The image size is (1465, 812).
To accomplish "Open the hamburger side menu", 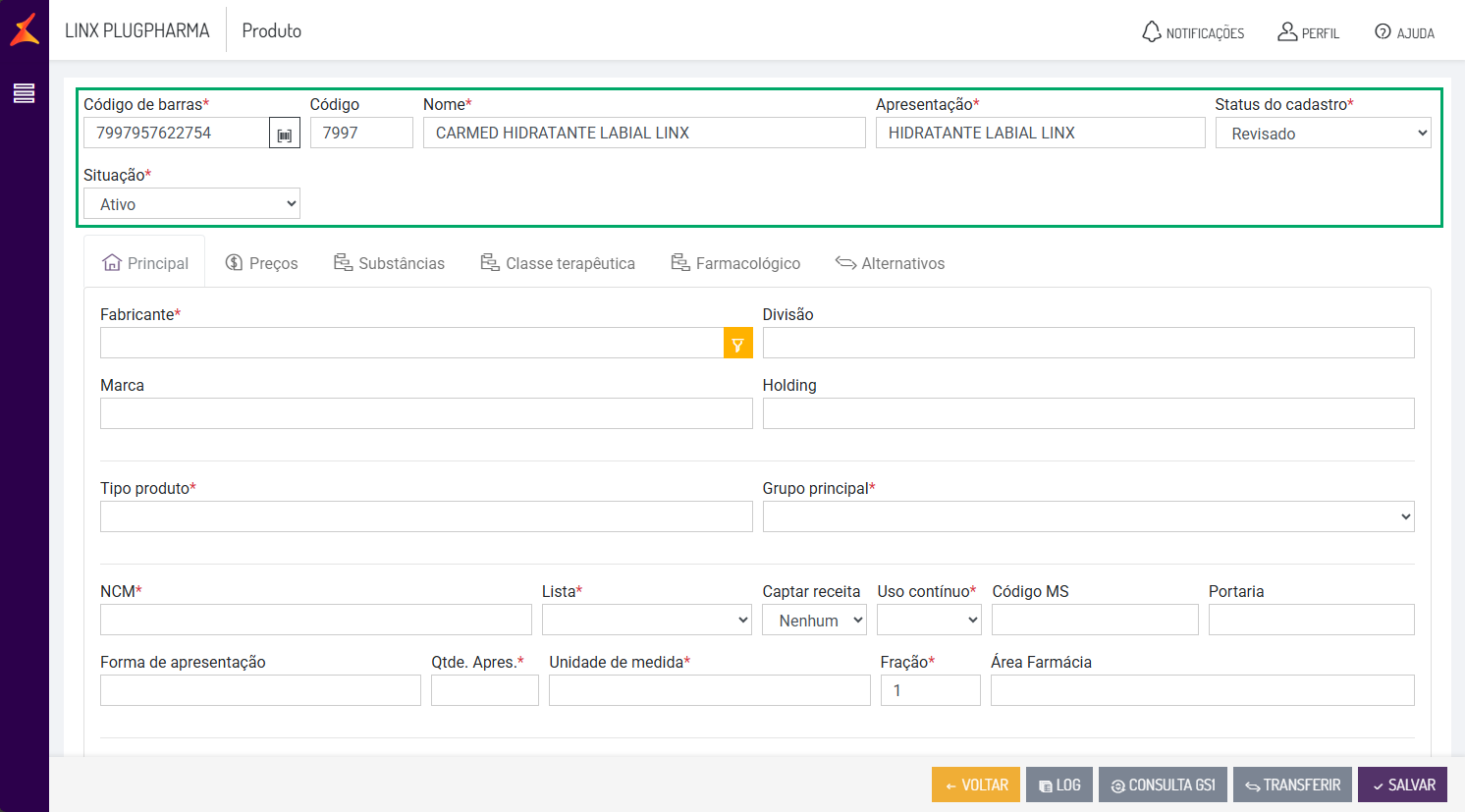I will coord(25,93).
